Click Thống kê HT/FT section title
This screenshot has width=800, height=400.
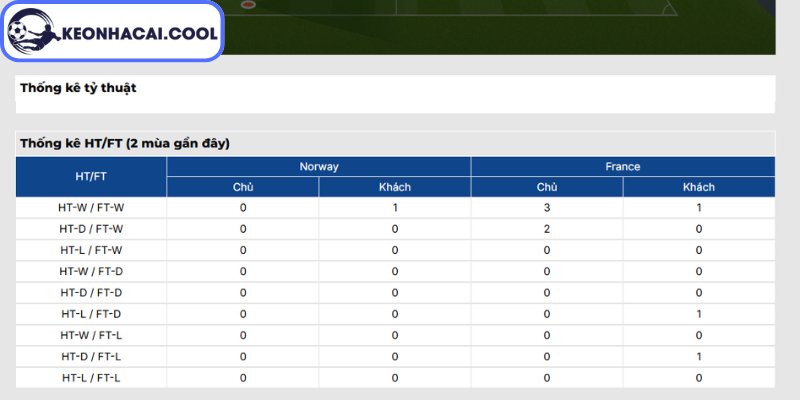pyautogui.click(x=125, y=143)
